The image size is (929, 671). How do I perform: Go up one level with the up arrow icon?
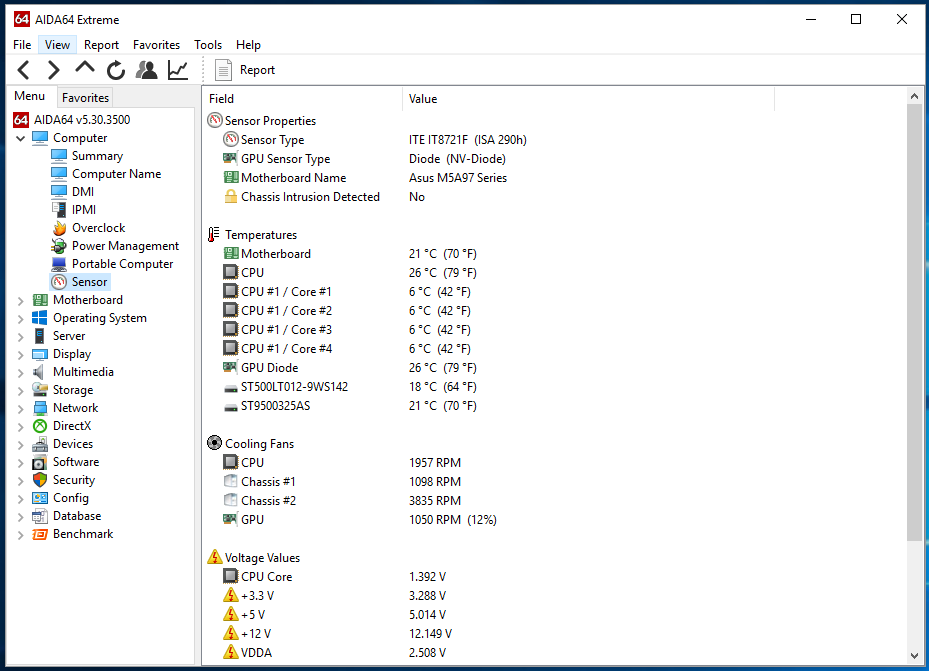(85, 68)
